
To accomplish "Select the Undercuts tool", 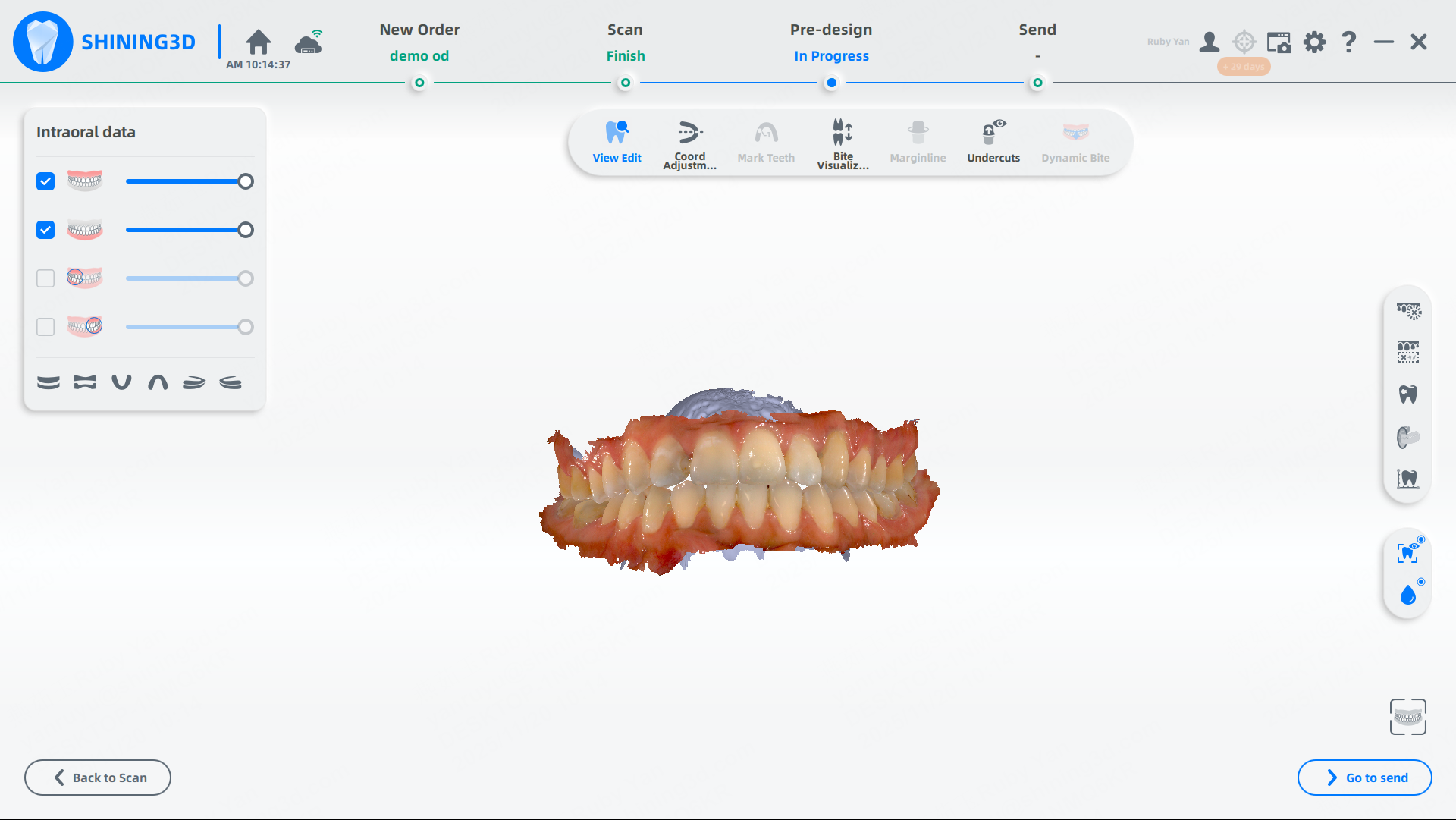I will pos(993,143).
